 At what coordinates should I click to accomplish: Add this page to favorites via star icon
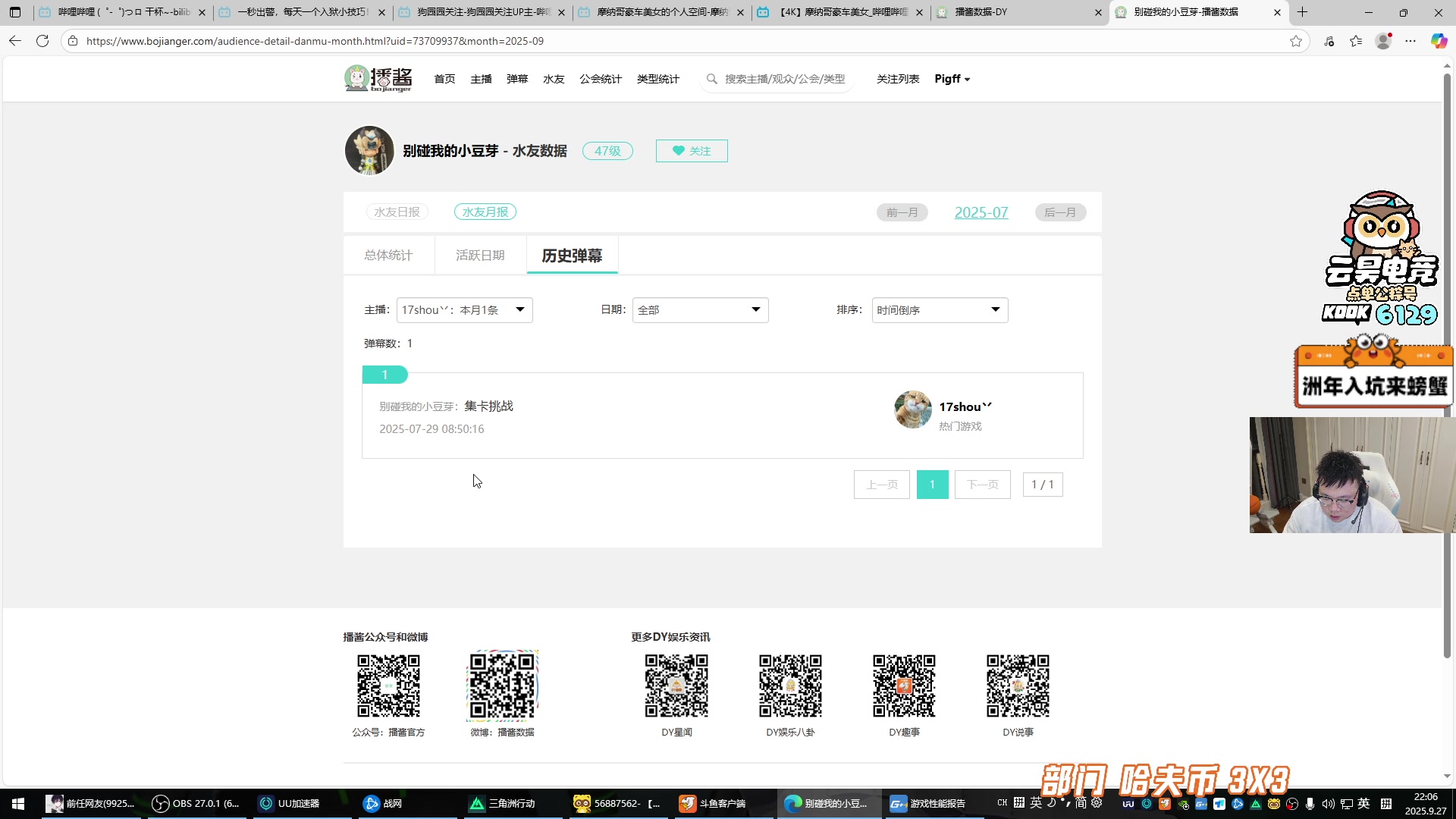point(1297,41)
